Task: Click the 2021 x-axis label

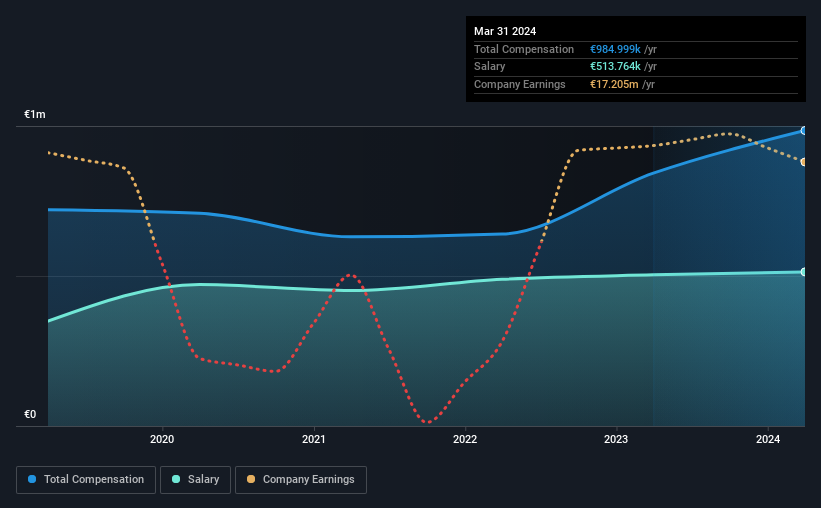Action: [314, 439]
